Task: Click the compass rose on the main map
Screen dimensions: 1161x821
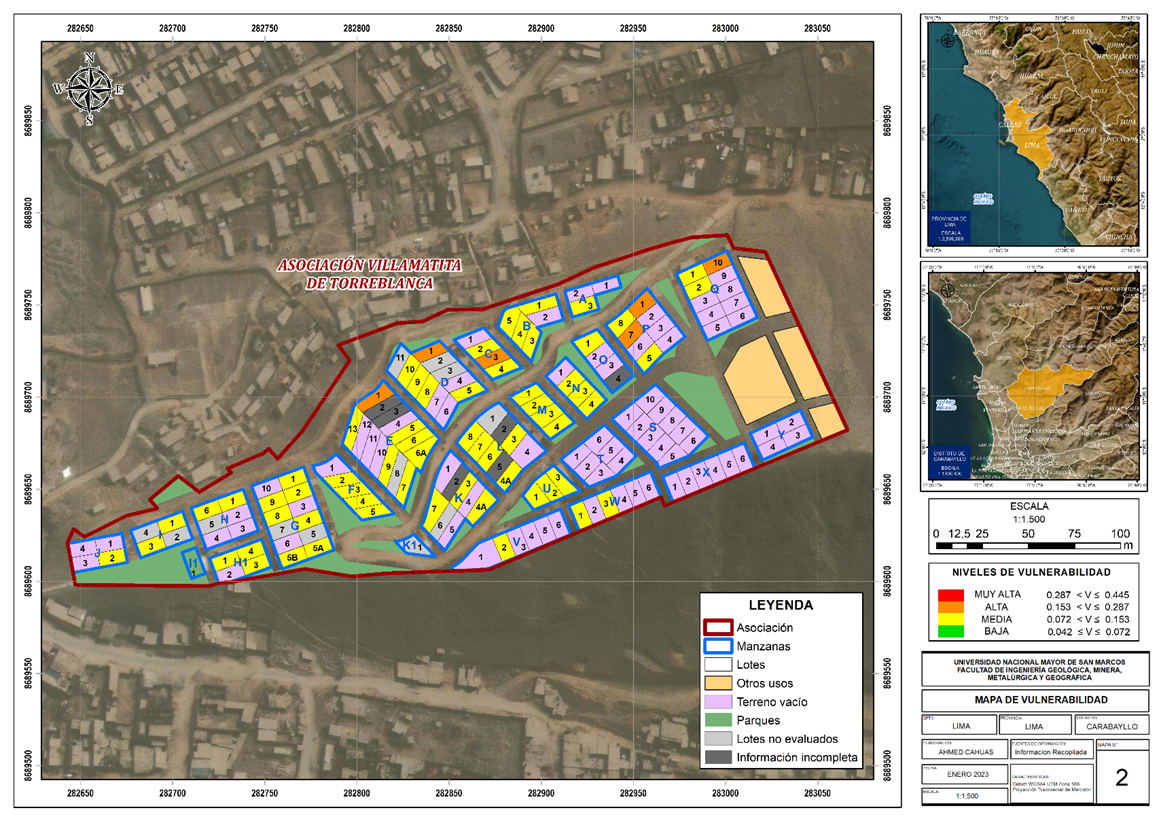Action: pyautogui.click(x=87, y=89)
